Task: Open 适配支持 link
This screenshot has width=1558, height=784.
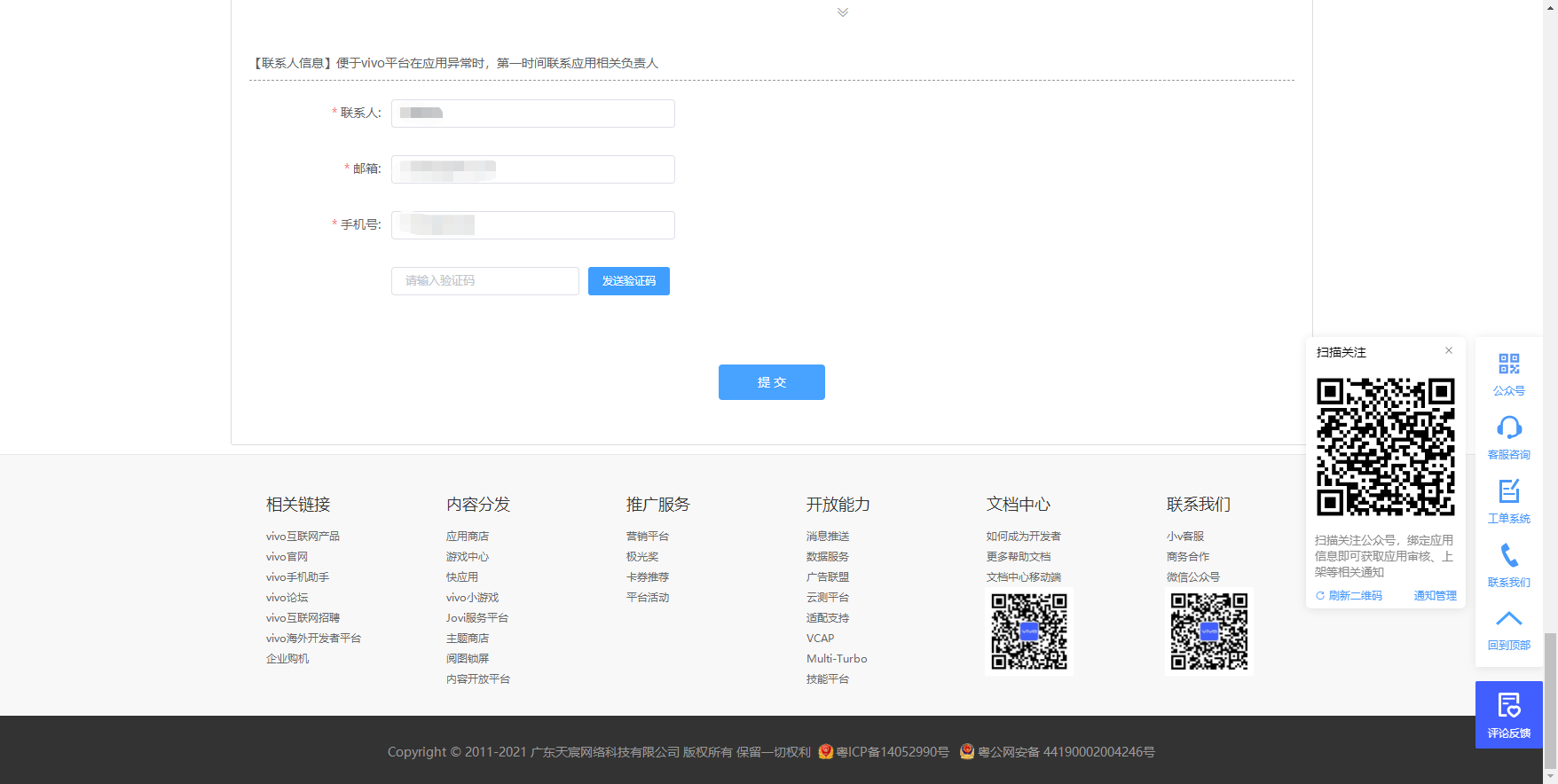Action: tap(828, 618)
